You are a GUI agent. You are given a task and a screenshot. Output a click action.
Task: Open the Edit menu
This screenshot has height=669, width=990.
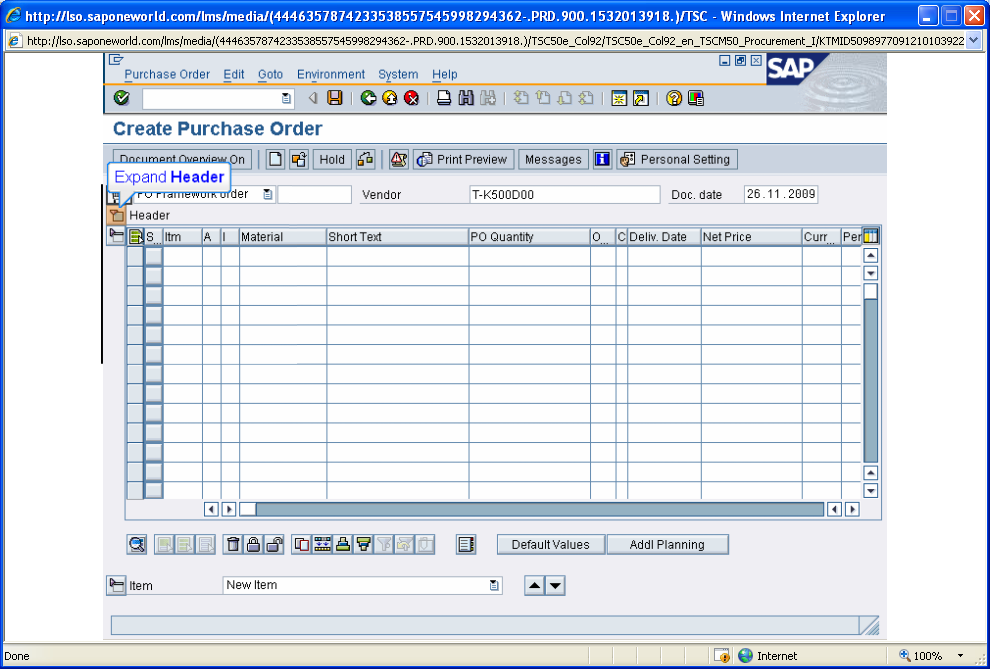pos(234,74)
